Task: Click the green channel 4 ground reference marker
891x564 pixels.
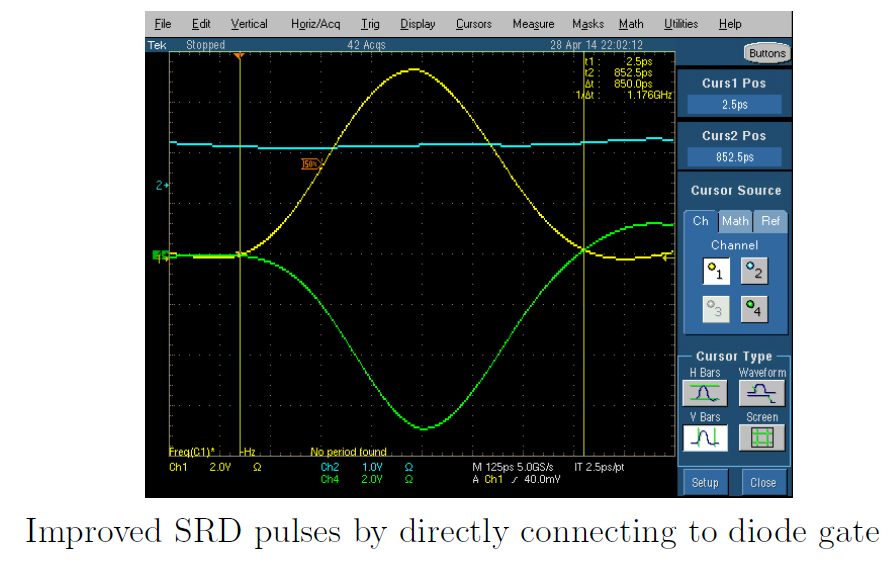Action: [159, 256]
